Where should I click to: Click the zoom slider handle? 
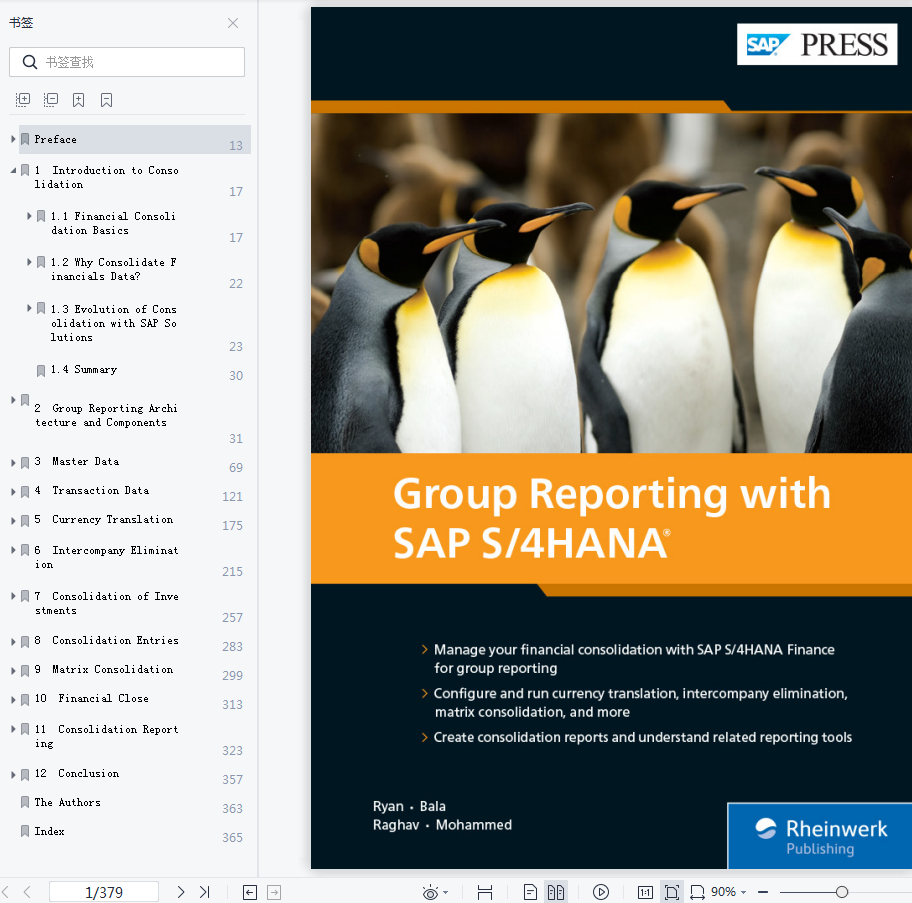tap(842, 892)
